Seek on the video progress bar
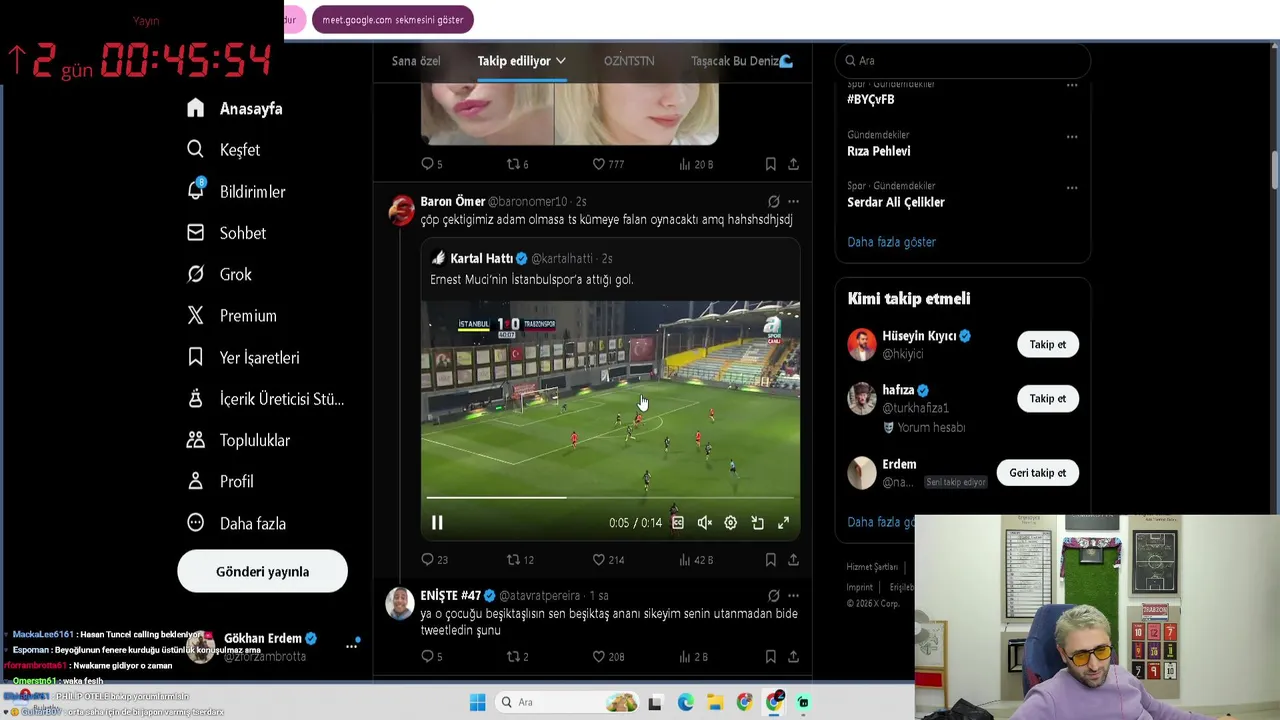Image resolution: width=1280 pixels, height=720 pixels. pos(610,497)
